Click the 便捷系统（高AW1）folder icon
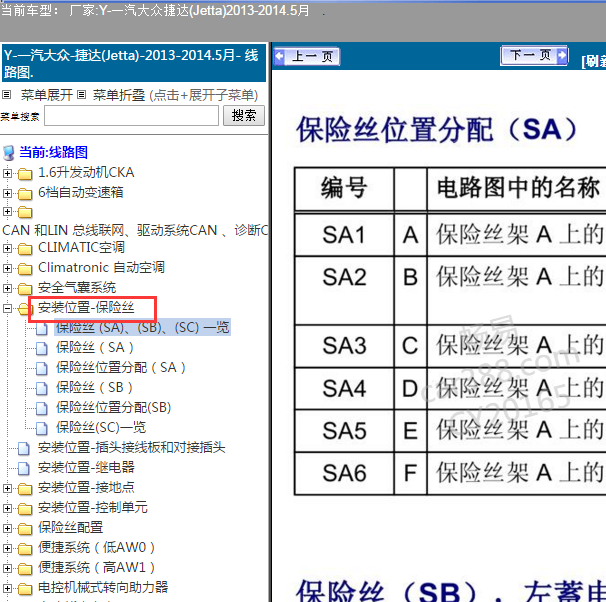Viewport: 606px width, 602px height. (25, 569)
